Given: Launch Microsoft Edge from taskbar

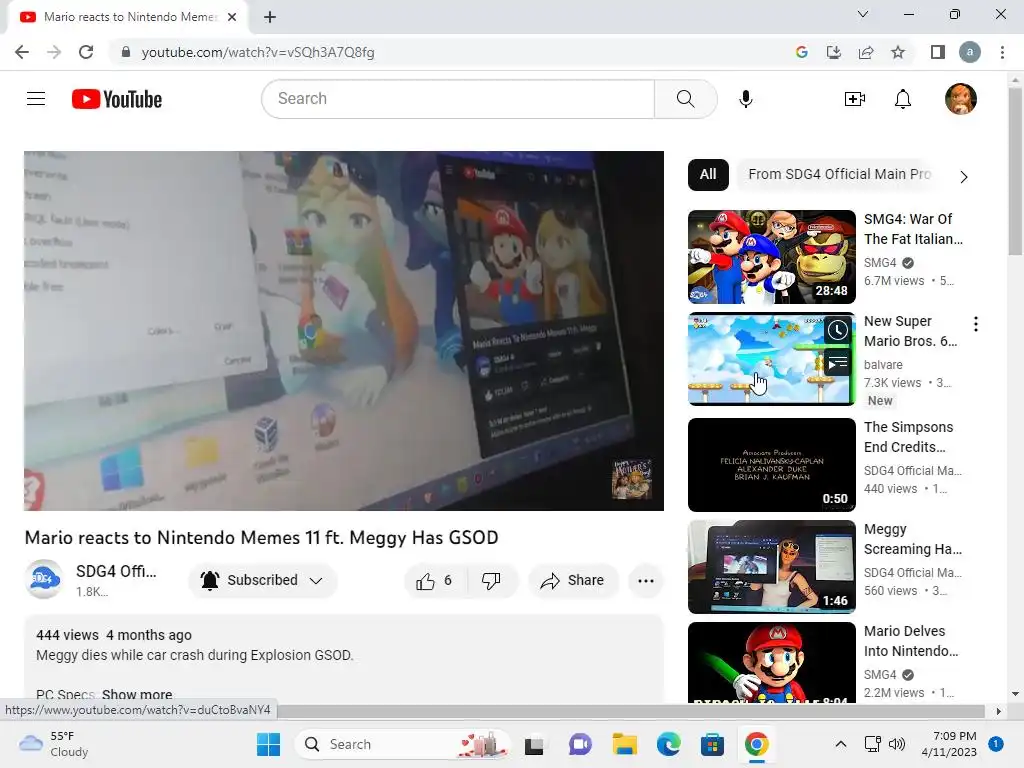Looking at the screenshot, I should point(668,744).
